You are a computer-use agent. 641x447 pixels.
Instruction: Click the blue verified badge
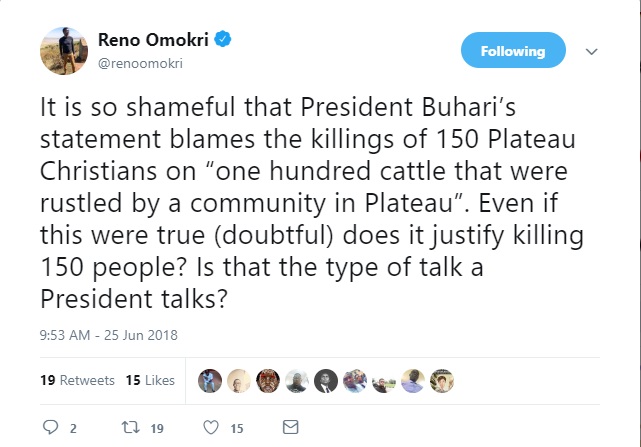click(226, 40)
